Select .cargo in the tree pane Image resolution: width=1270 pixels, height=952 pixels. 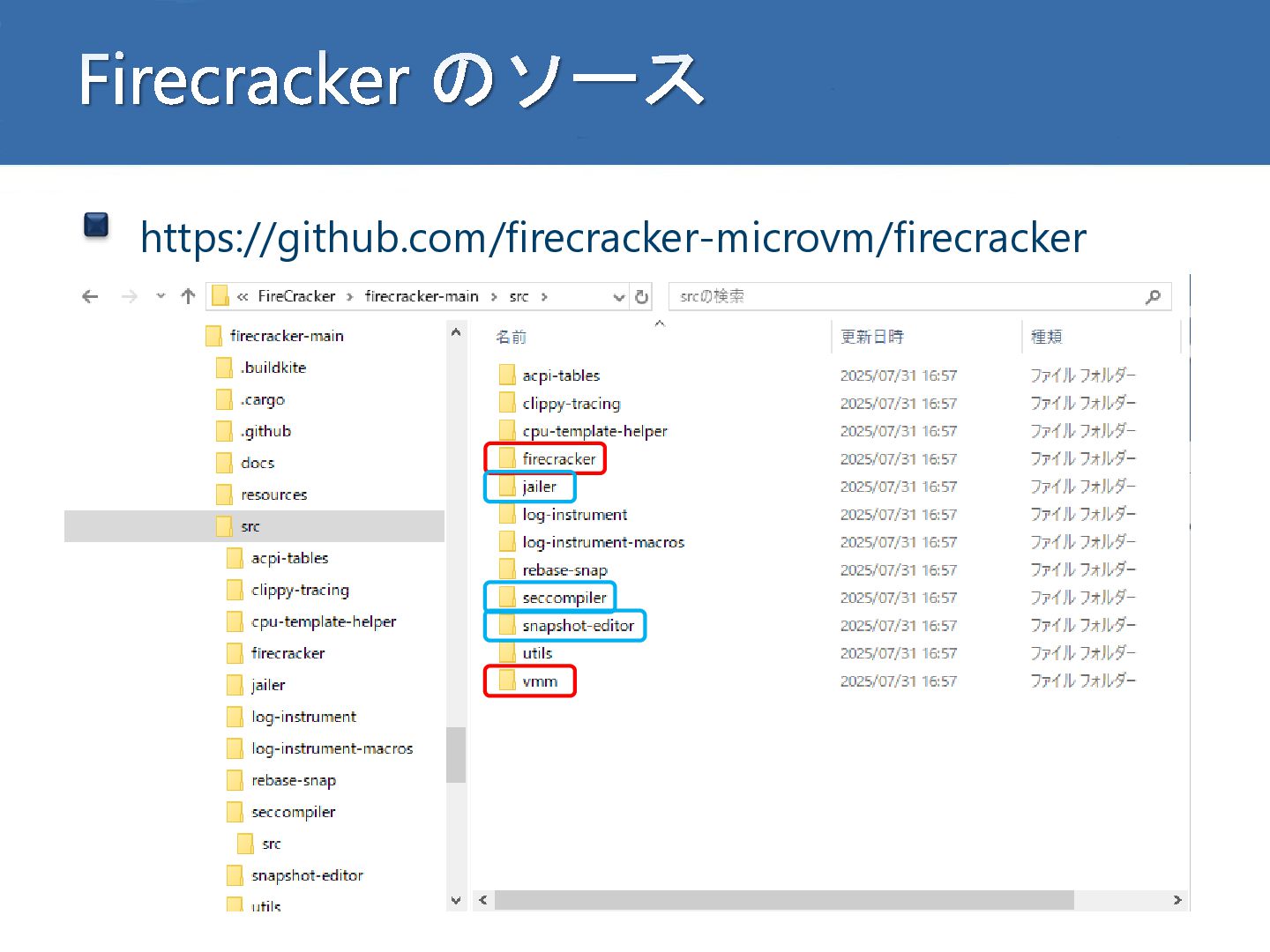click(263, 399)
